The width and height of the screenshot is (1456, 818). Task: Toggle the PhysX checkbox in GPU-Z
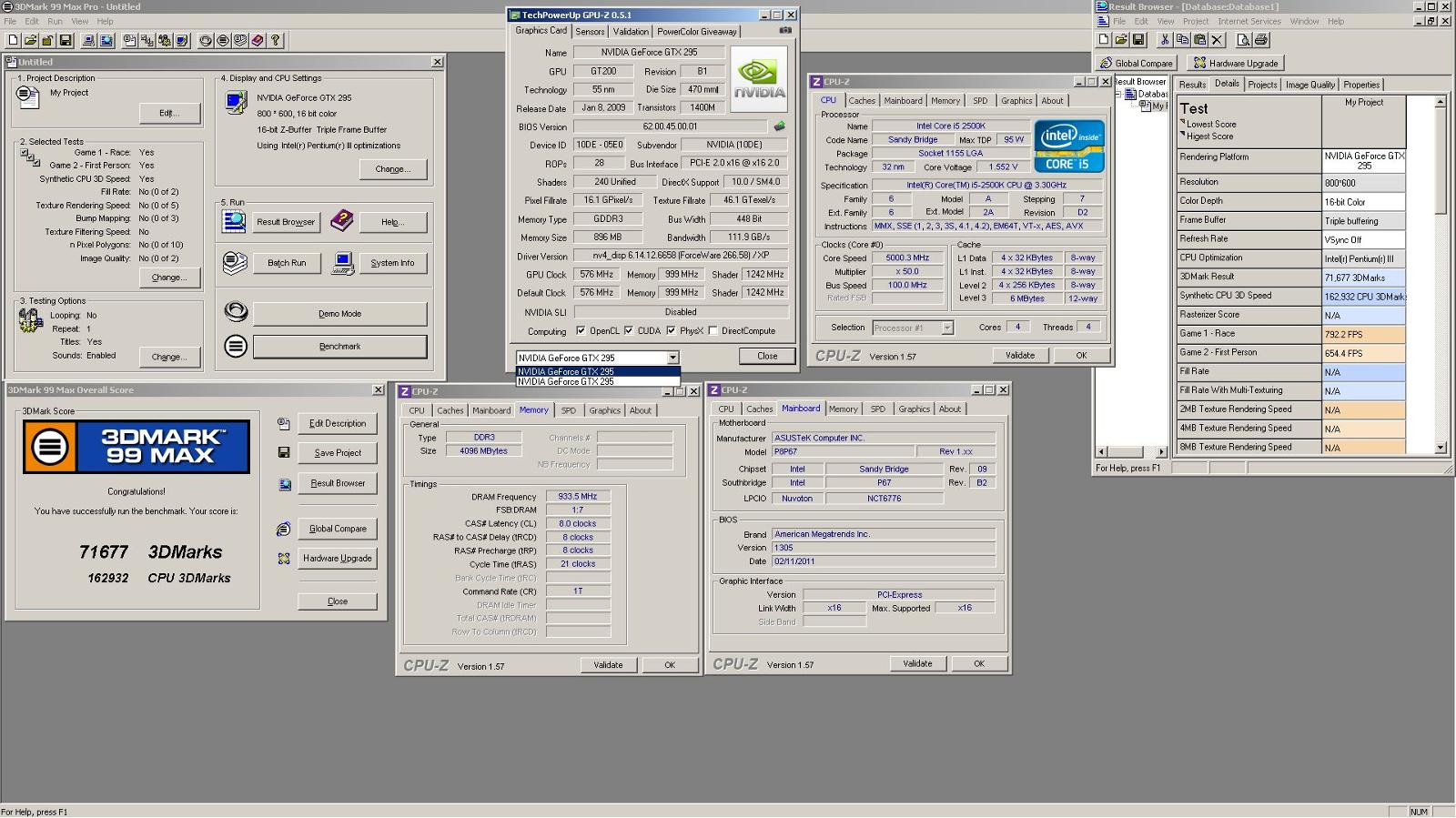point(671,331)
